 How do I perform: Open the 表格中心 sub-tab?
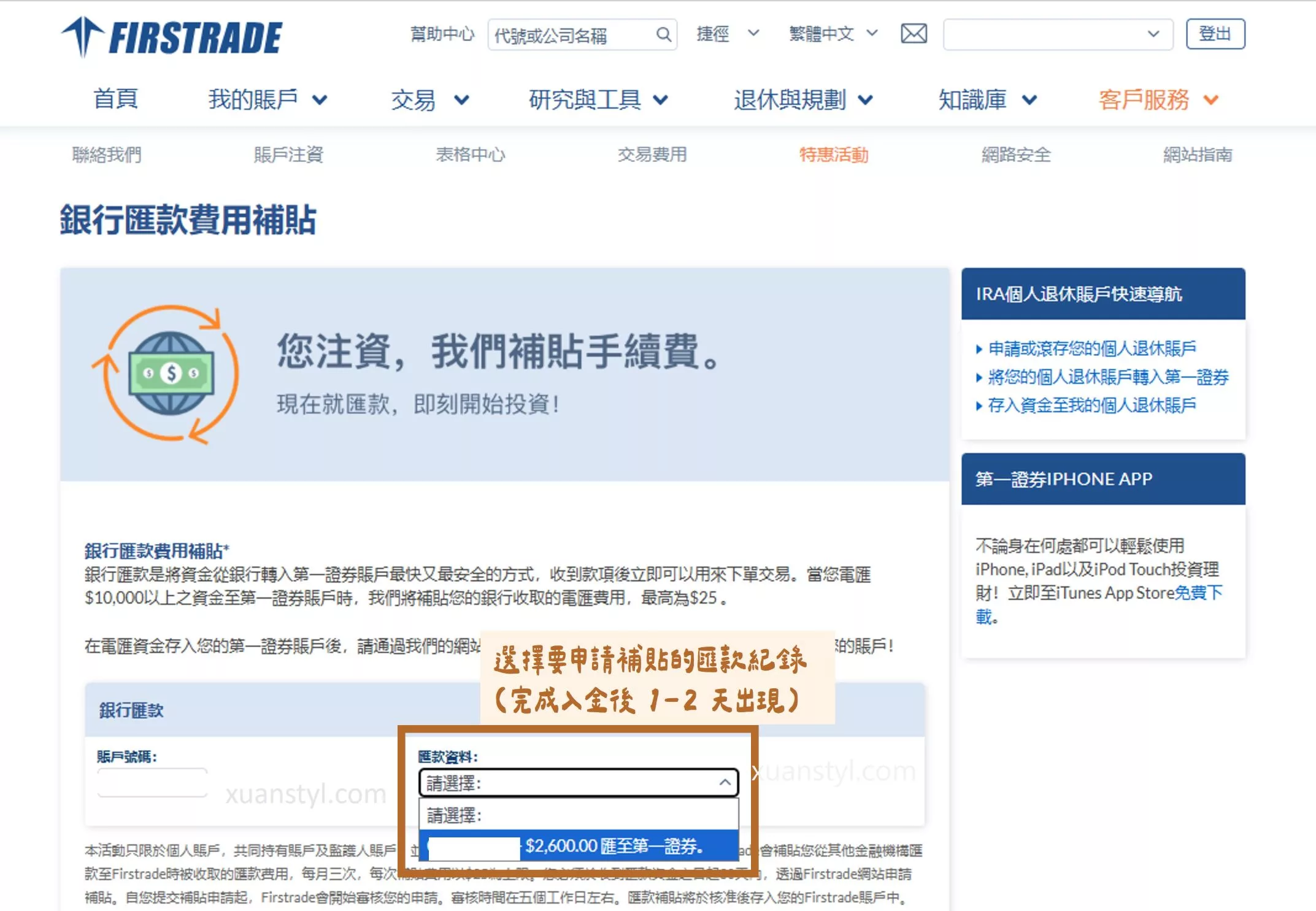(x=471, y=155)
